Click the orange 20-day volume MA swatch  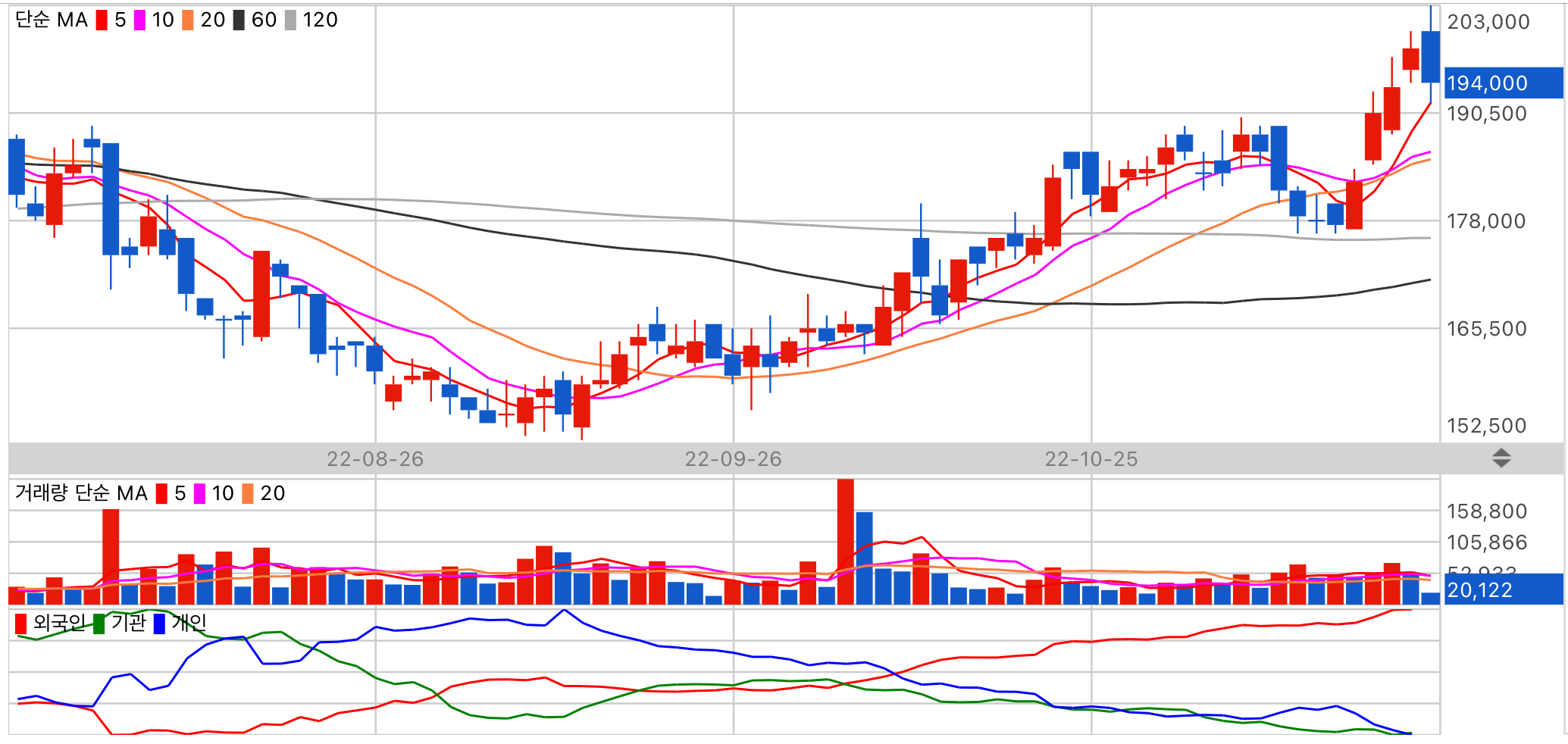point(248,494)
